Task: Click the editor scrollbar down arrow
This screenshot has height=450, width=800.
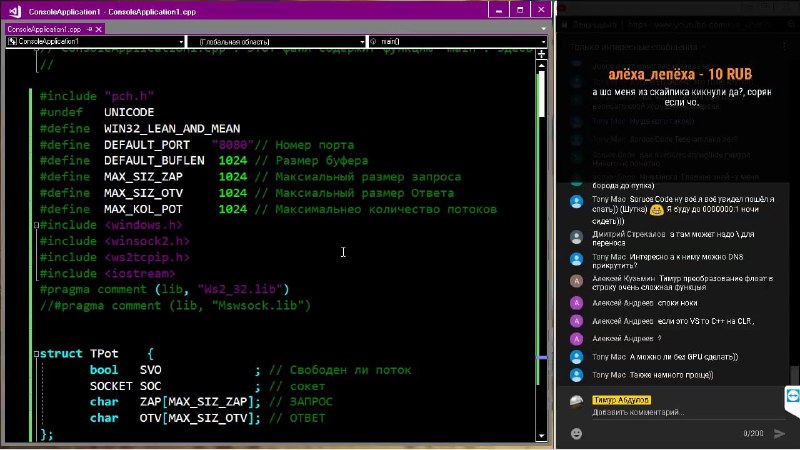Action: pyautogui.click(x=541, y=436)
